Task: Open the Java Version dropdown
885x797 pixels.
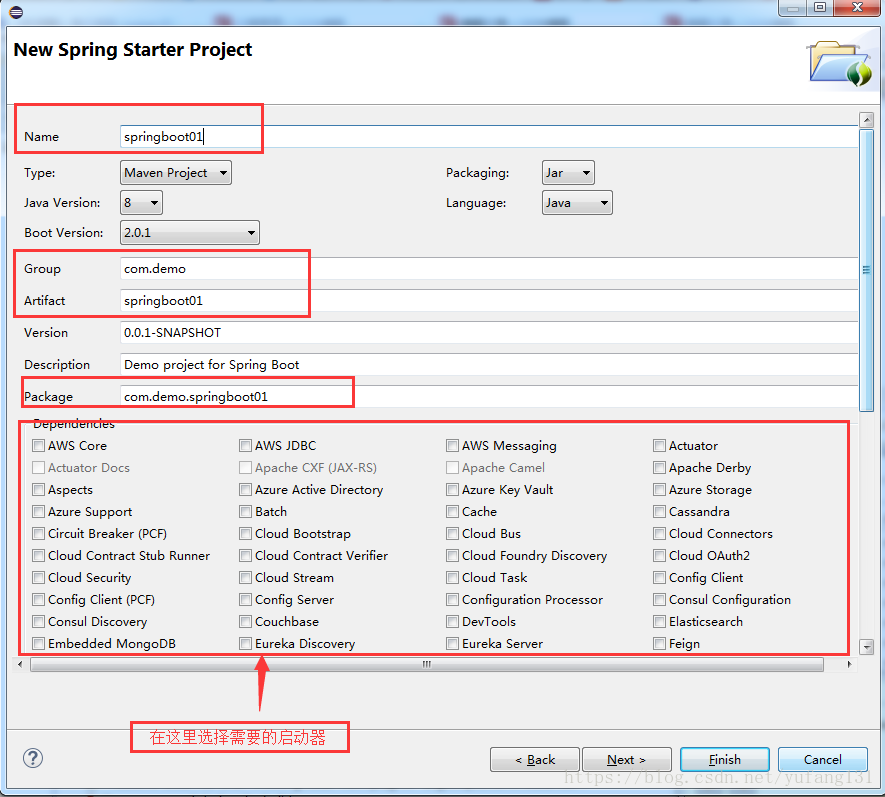Action: pos(141,203)
